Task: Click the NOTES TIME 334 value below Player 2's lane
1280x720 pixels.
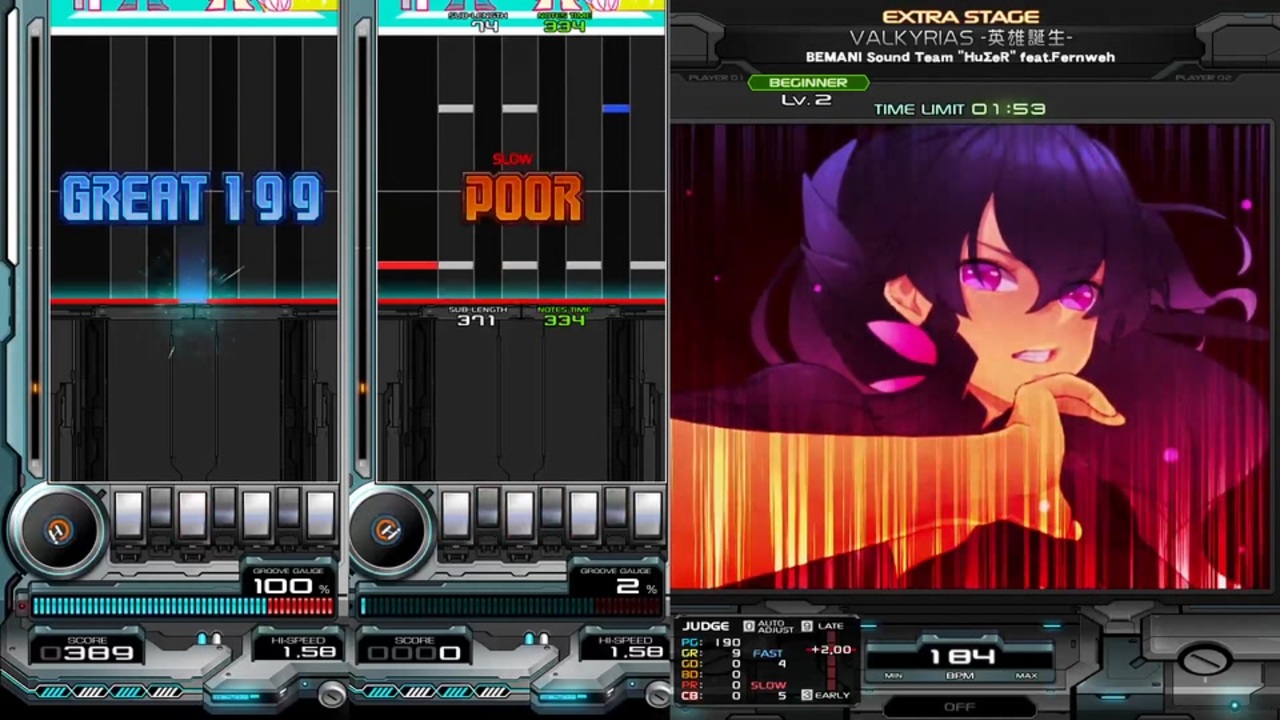Action: (x=564, y=321)
